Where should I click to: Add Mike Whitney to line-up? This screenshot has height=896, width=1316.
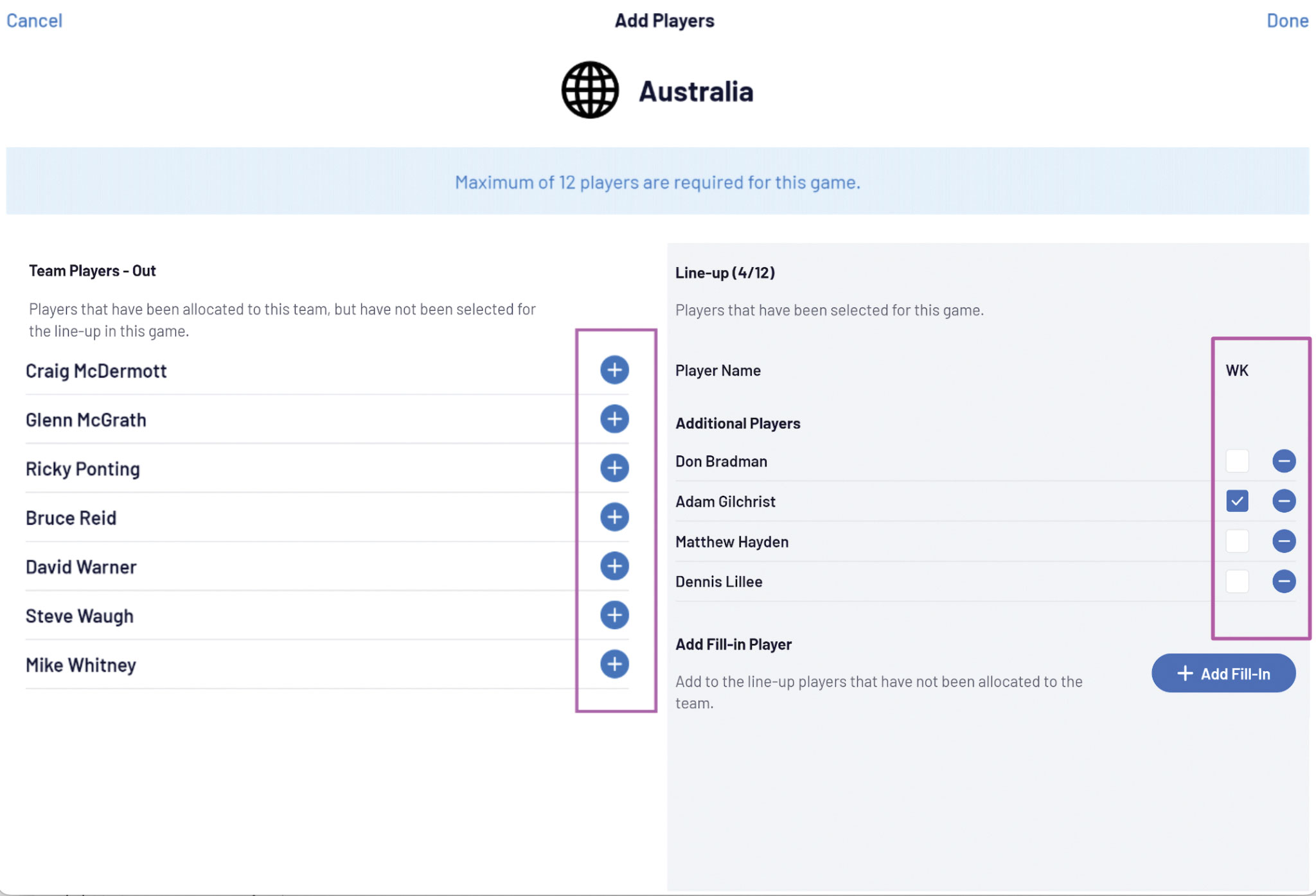coord(614,664)
